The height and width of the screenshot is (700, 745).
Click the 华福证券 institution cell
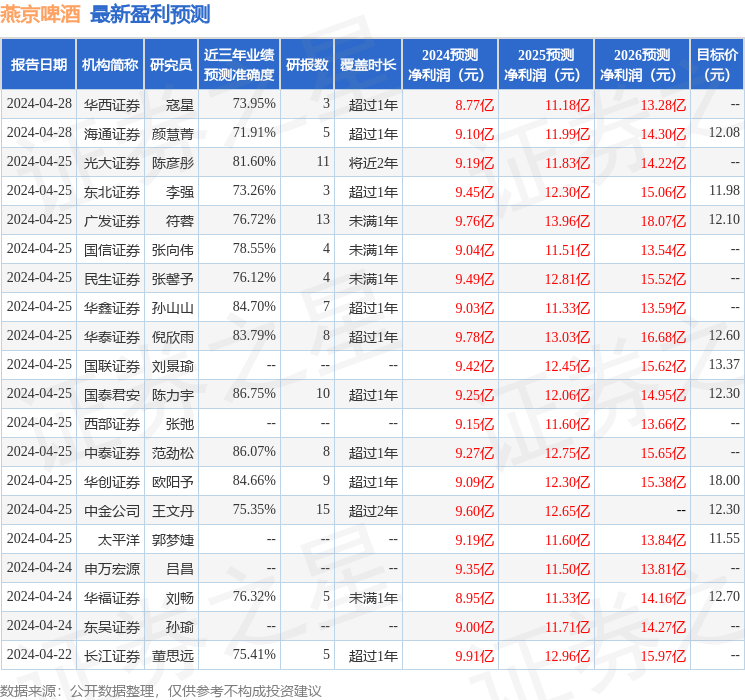[112, 597]
